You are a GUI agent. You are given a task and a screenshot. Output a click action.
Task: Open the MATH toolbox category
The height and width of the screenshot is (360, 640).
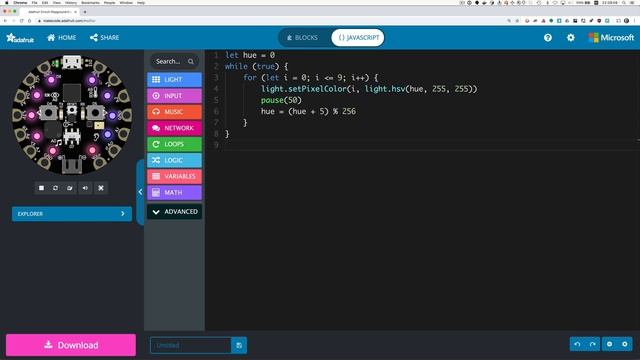coord(174,193)
